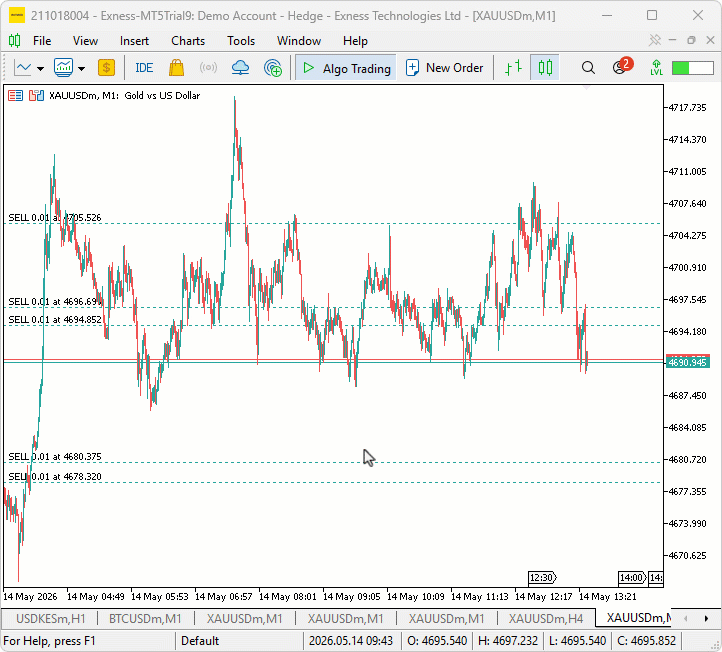Click the O: 4695.540 status bar value
Viewport: 722px width, 652px height.
point(437,641)
